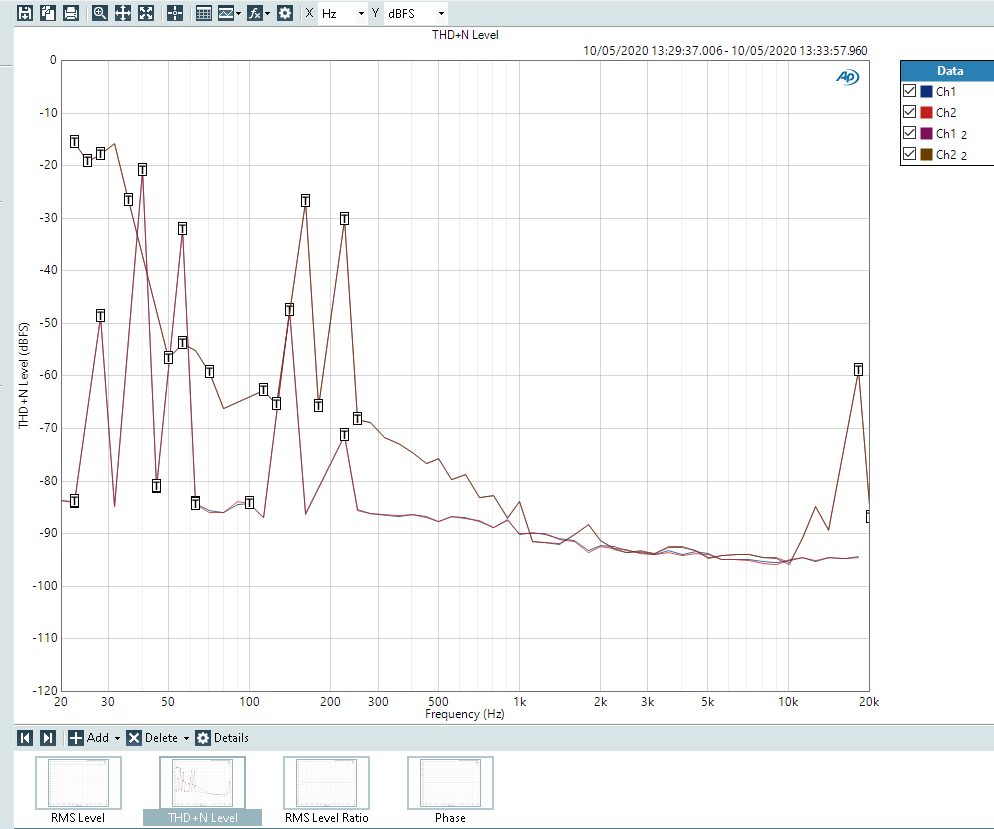
Task: Open graph settings gear in top toolbar
Action: point(285,13)
